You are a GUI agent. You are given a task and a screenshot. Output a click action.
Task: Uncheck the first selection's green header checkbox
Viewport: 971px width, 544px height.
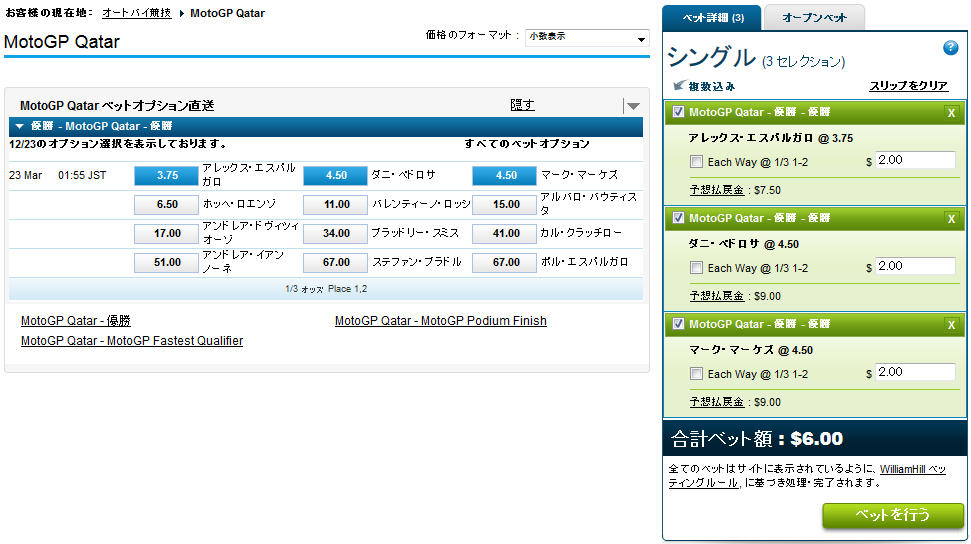(x=679, y=112)
